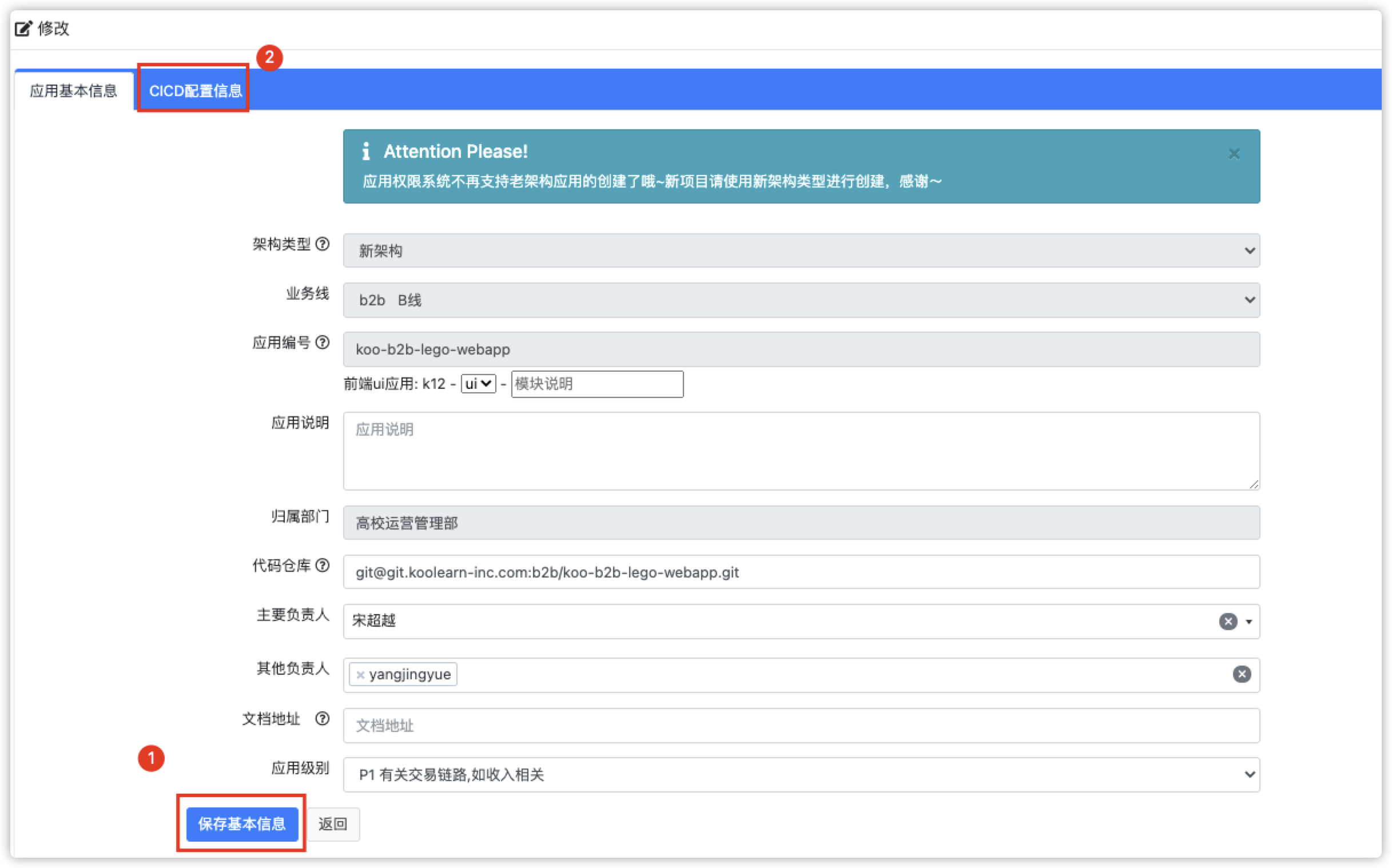The width and height of the screenshot is (1392, 868).
Task: Click the 代码仓库 git URL field
Action: tap(801, 572)
